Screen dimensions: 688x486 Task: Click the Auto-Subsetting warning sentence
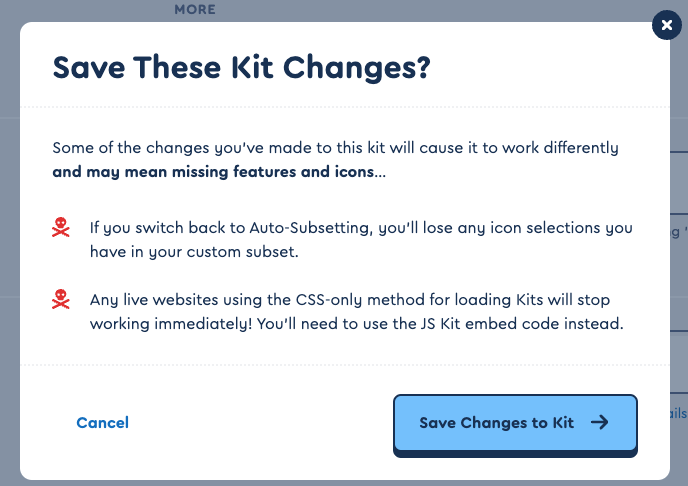click(x=361, y=240)
